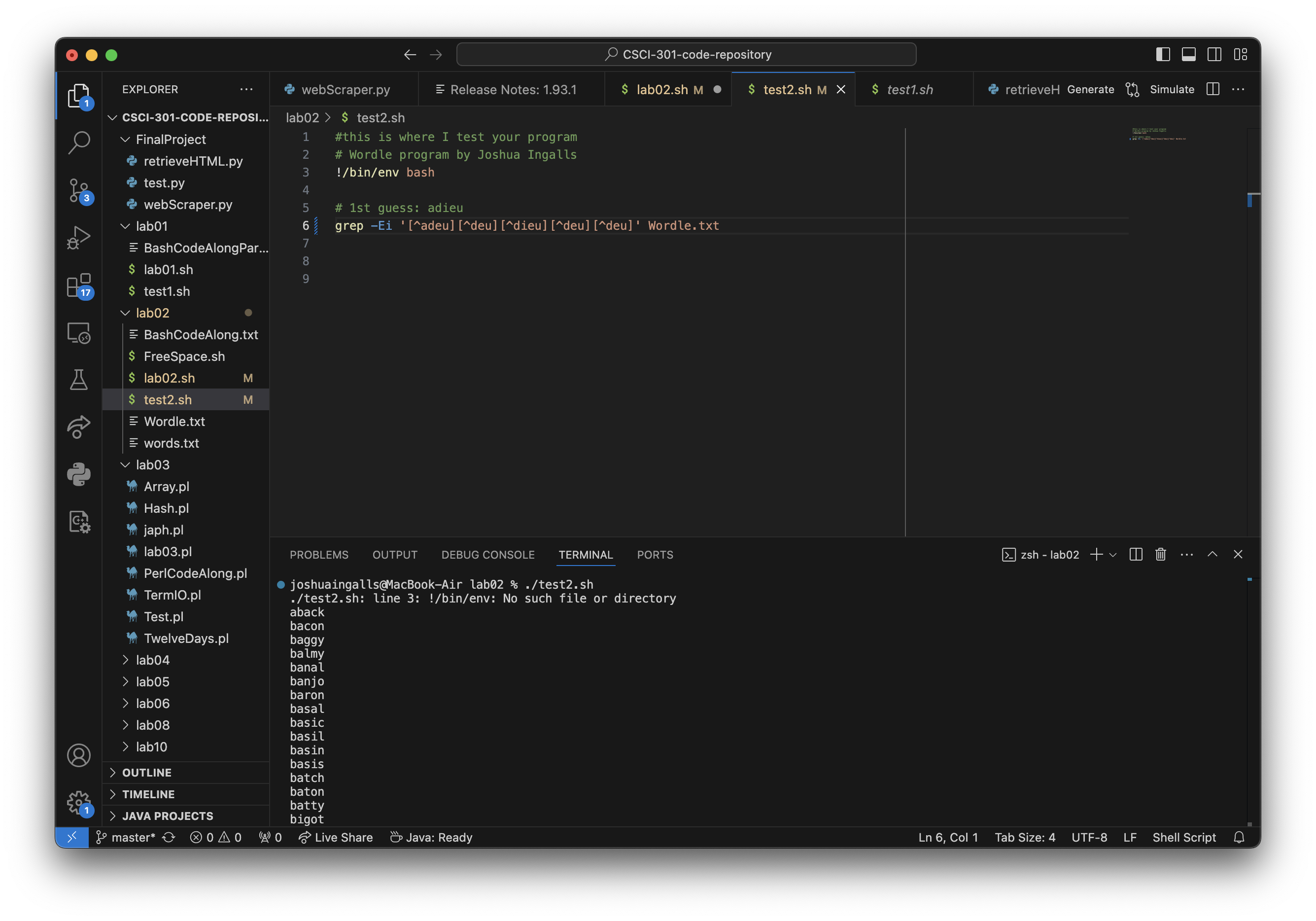Go back with the left arrow
The width and height of the screenshot is (1316, 921).
coord(410,54)
